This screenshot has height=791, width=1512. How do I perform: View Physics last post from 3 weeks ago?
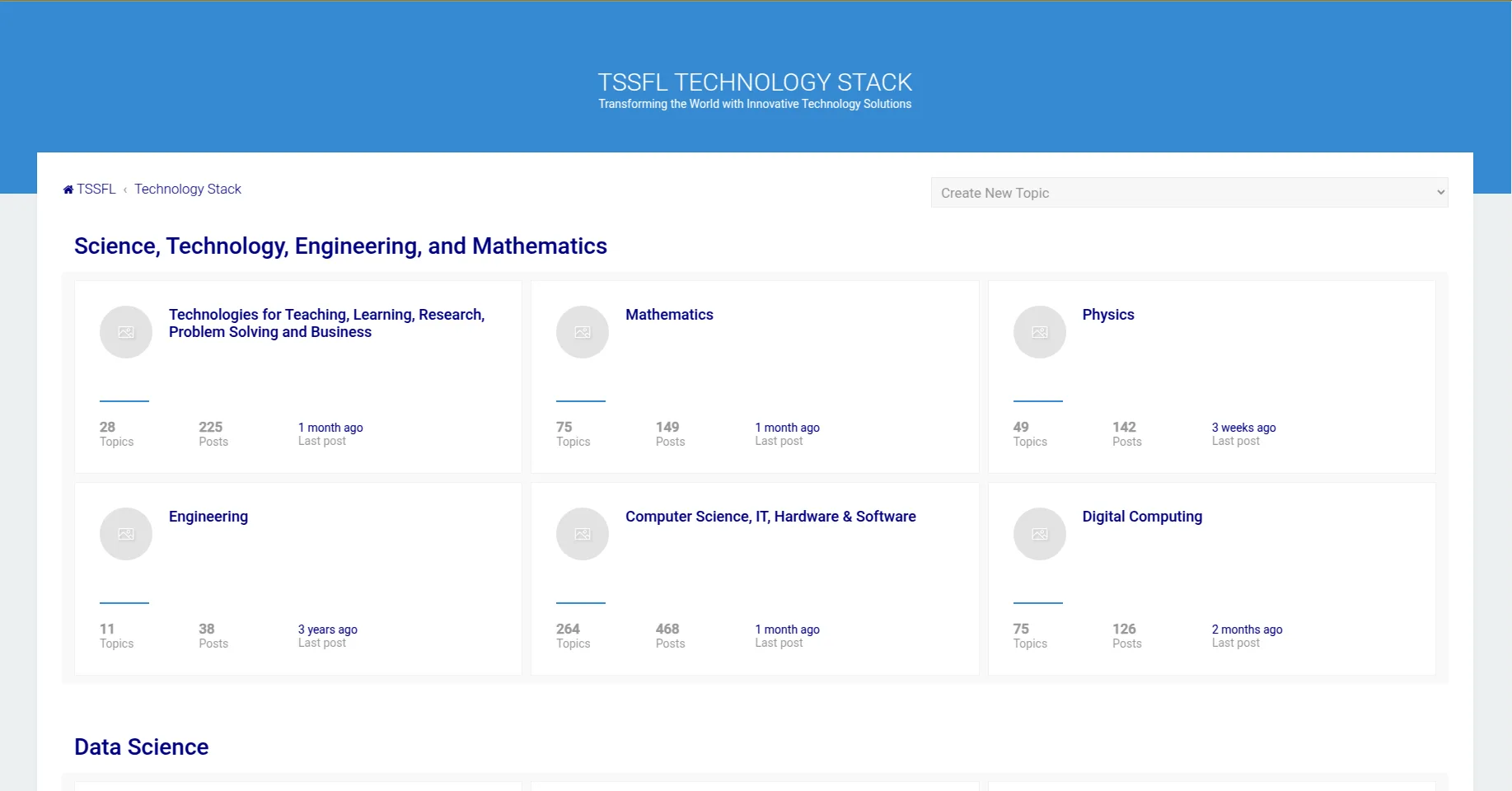point(1243,428)
